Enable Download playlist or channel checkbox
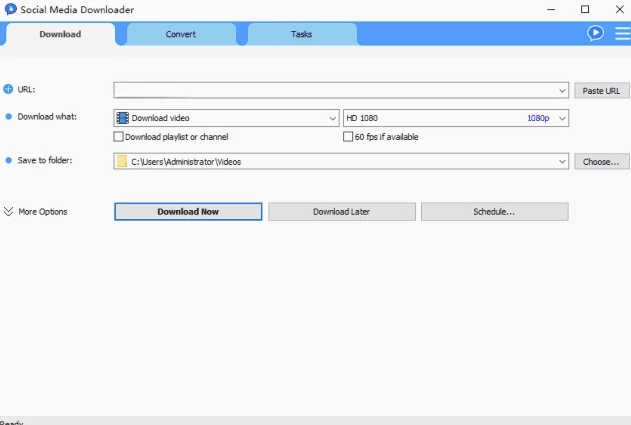Screen dimensions: 631x425 119,137
